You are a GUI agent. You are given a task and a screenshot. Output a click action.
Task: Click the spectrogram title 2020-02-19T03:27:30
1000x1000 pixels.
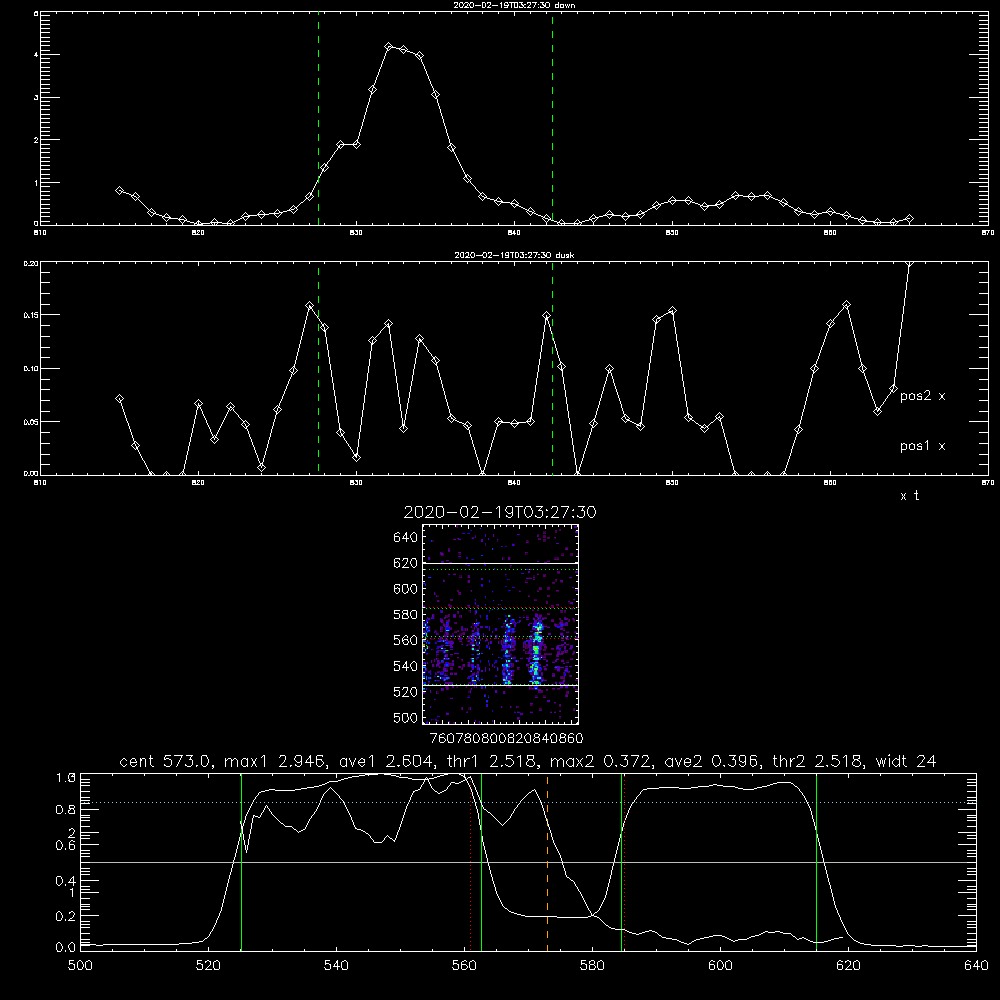point(500,512)
